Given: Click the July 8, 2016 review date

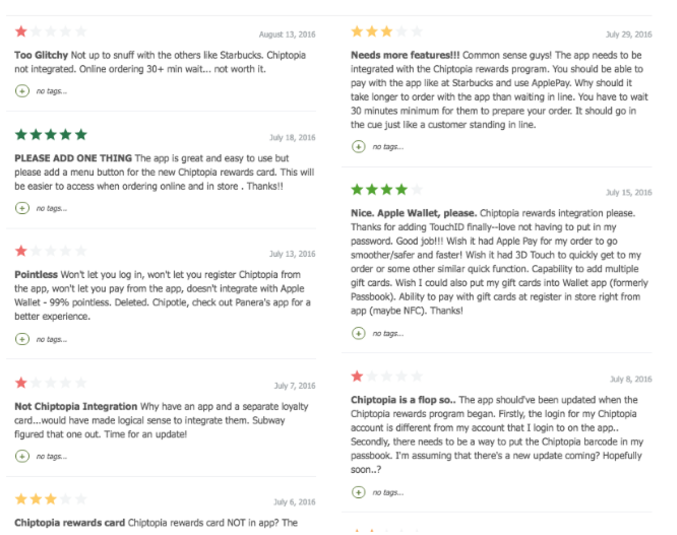Looking at the screenshot, I should click(x=631, y=379).
